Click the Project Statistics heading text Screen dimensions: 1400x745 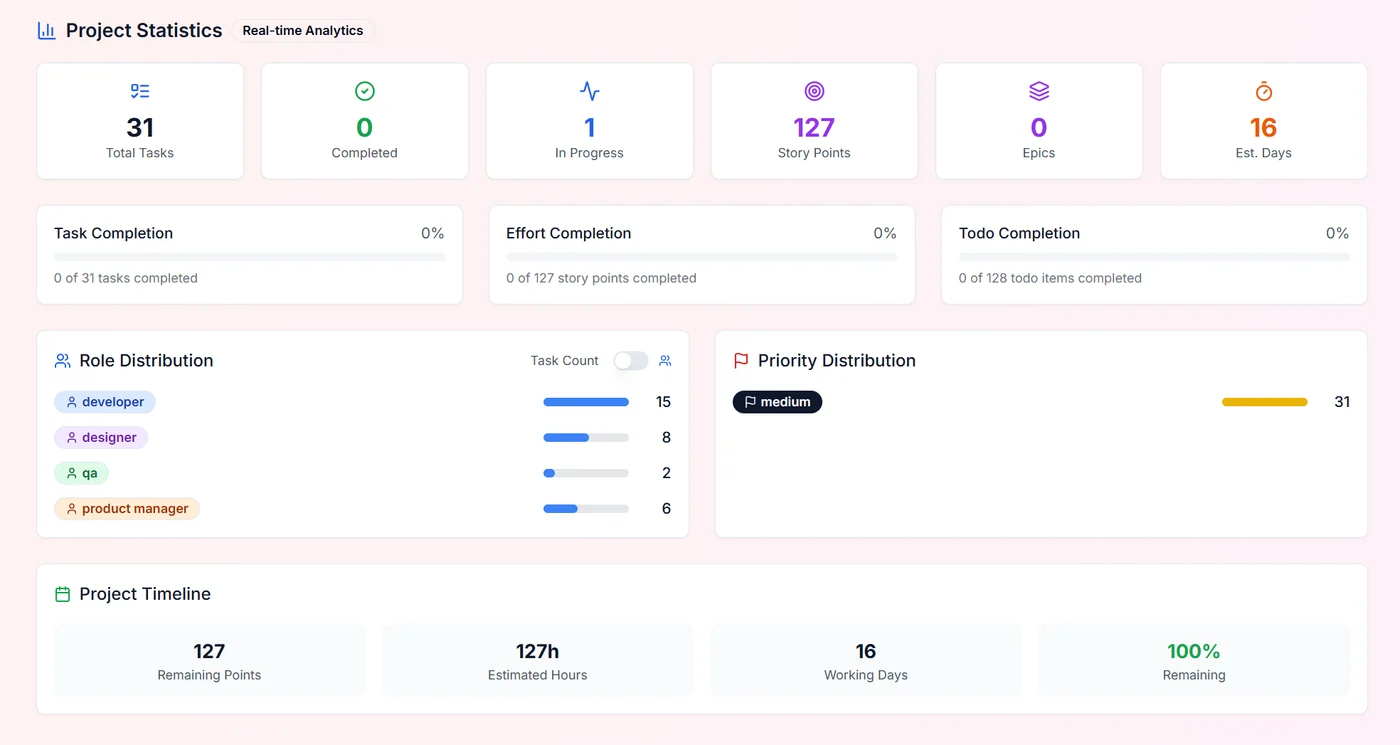[x=144, y=31]
